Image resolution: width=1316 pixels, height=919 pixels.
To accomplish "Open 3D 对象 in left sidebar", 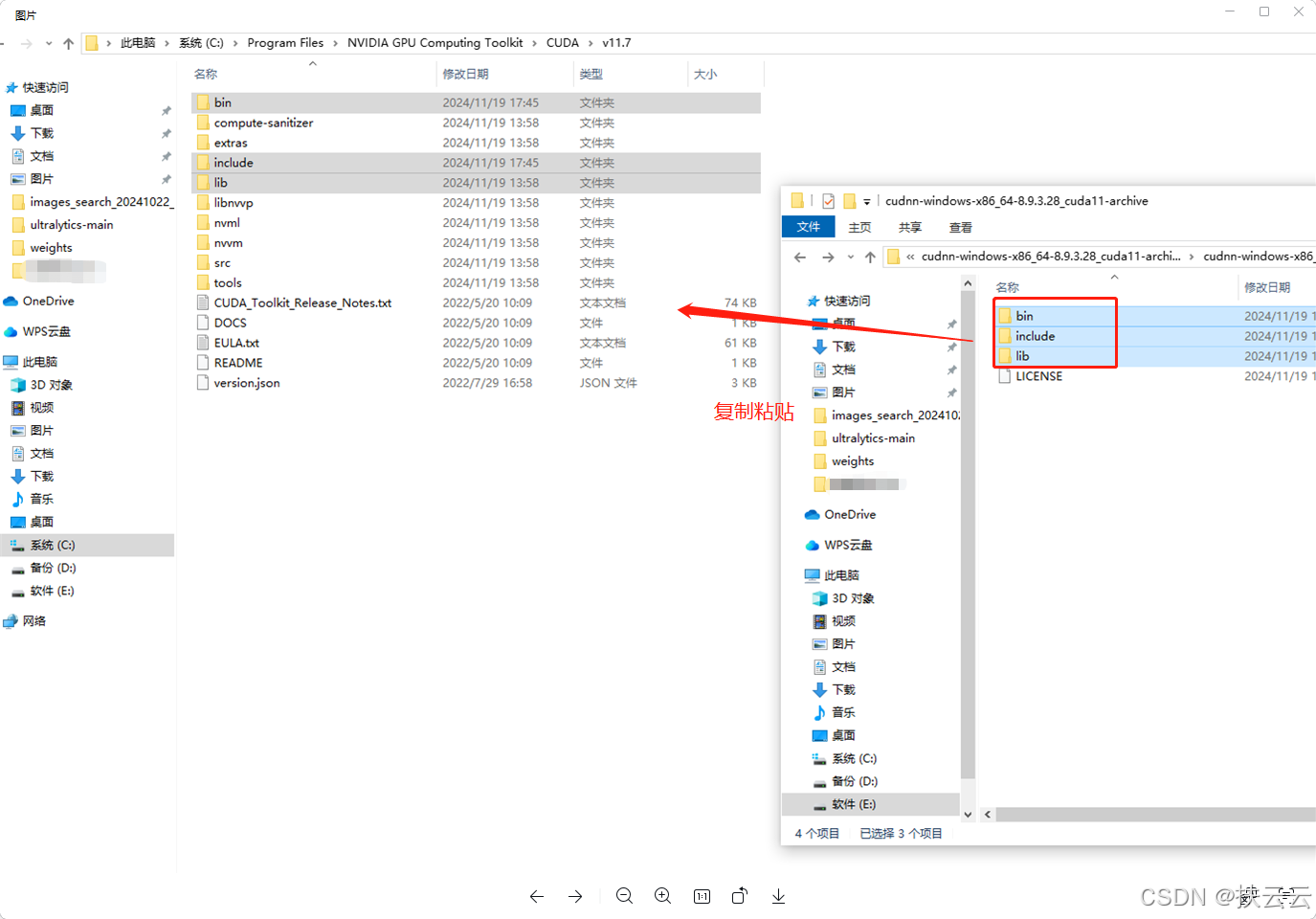I will pos(51,385).
